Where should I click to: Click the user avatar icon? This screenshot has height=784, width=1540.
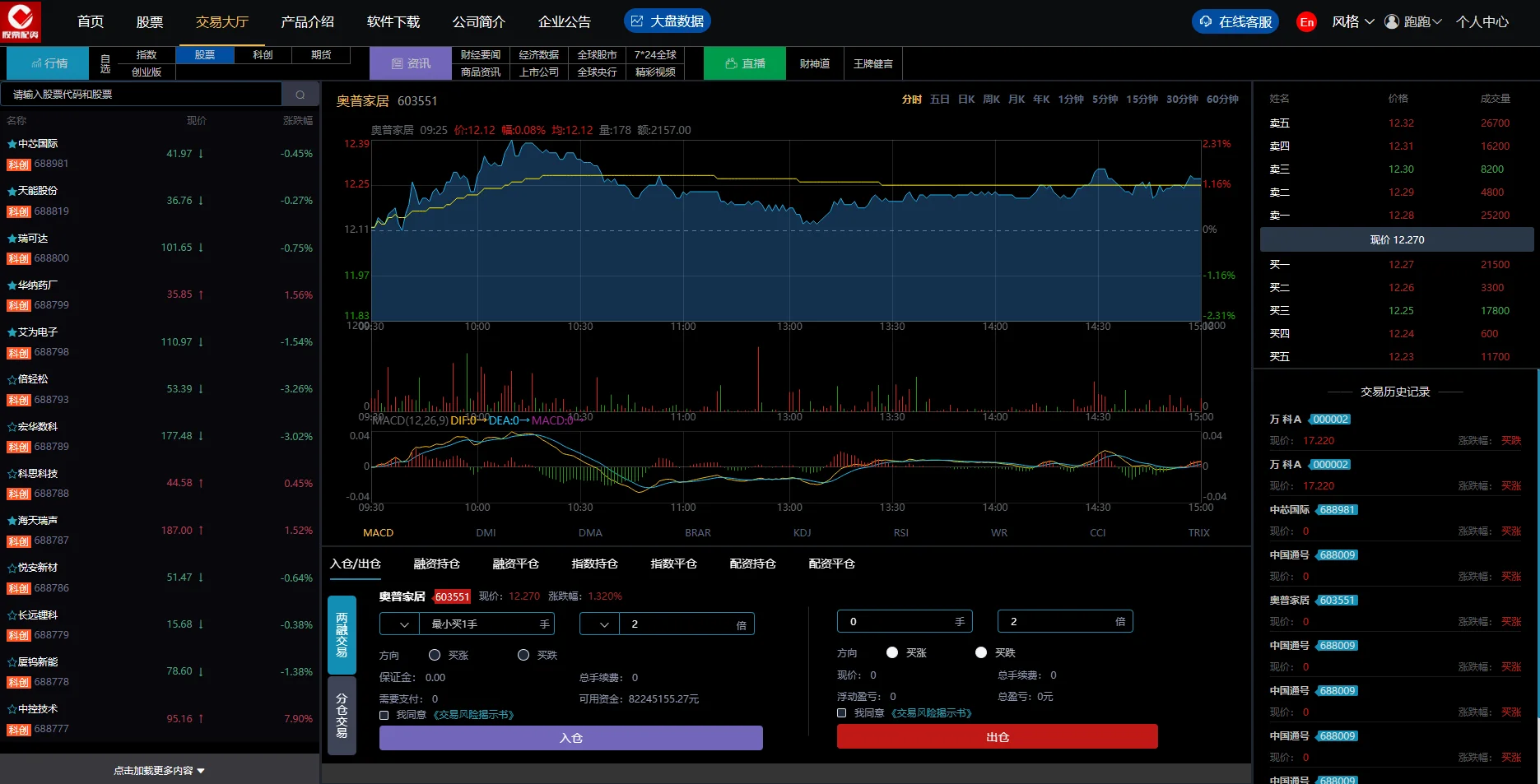(1392, 22)
